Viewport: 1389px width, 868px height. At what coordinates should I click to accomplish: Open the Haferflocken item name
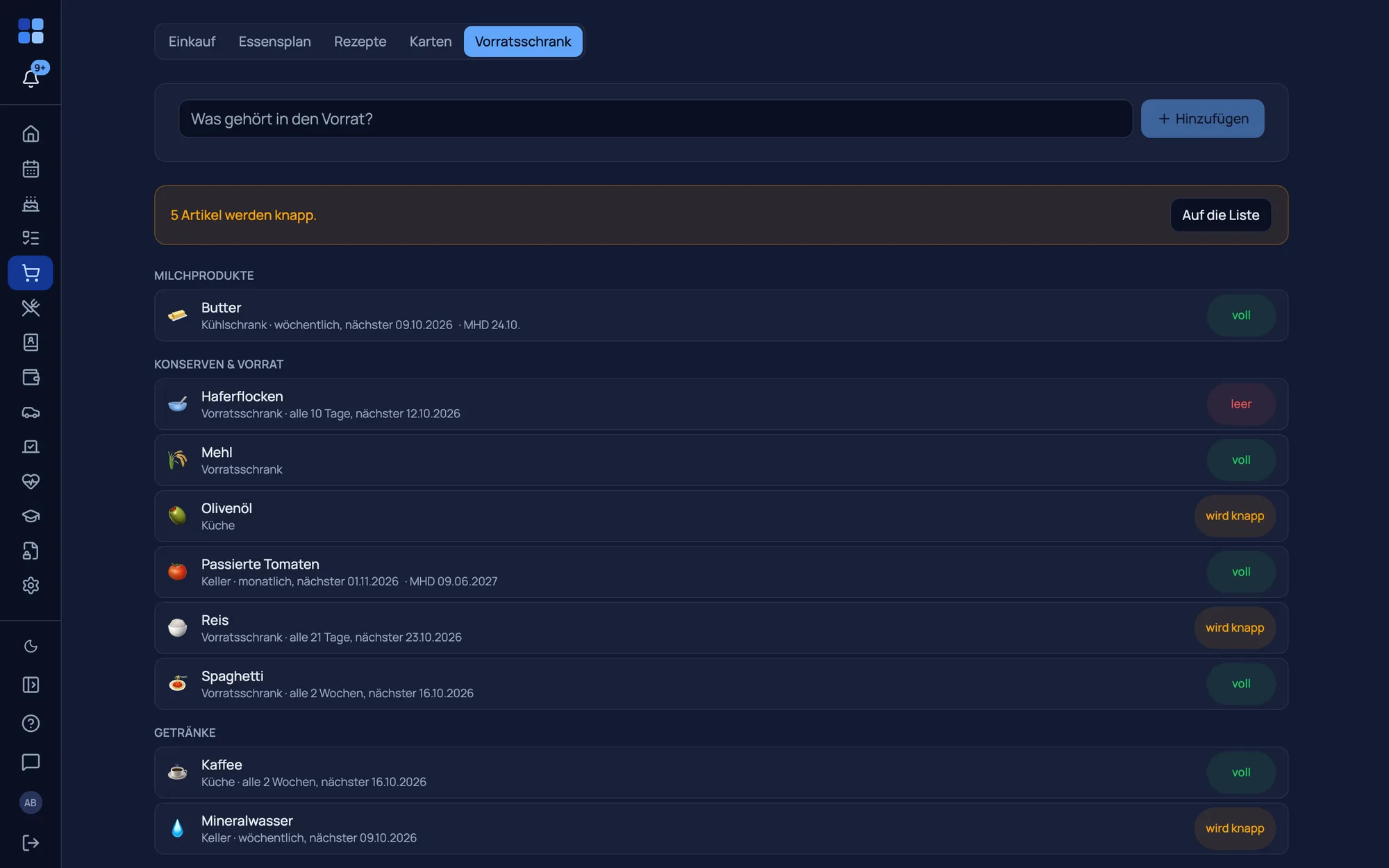[242, 397]
